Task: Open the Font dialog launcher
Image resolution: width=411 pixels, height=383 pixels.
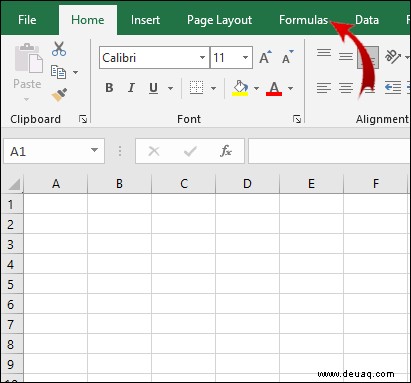Action: pos(297,119)
